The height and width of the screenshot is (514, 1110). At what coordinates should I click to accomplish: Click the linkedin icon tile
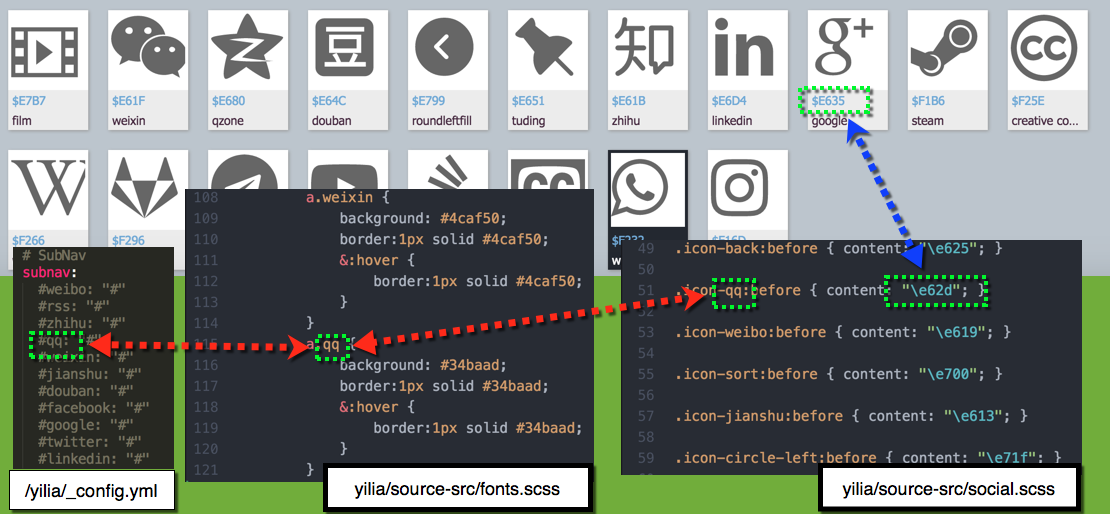(747, 49)
